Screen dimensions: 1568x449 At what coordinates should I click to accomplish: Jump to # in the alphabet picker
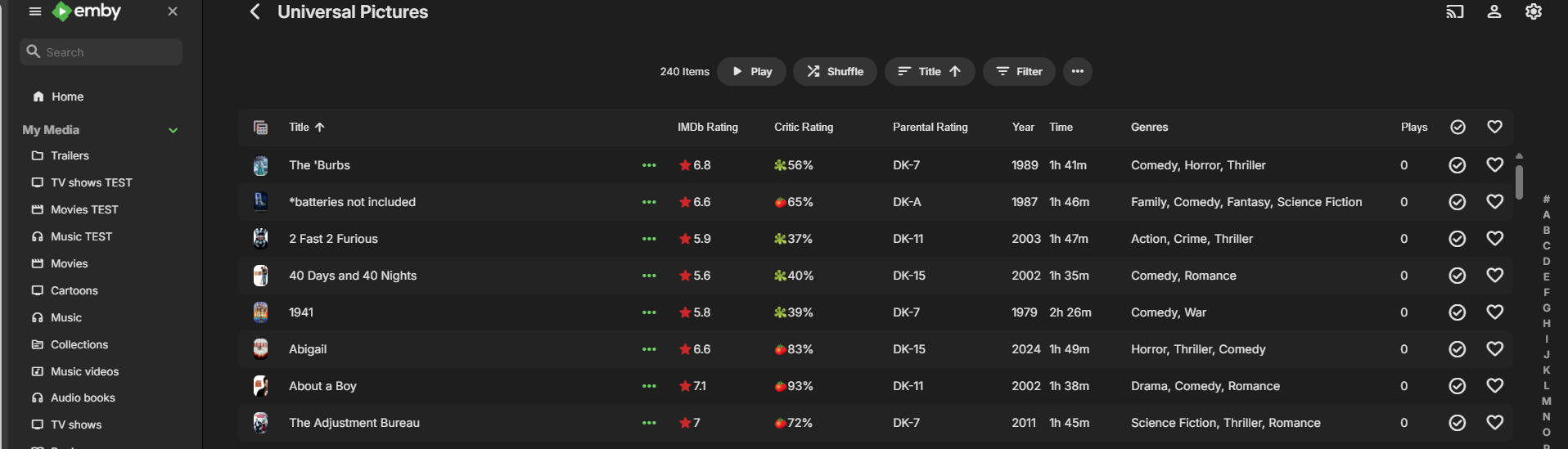[x=1547, y=199]
